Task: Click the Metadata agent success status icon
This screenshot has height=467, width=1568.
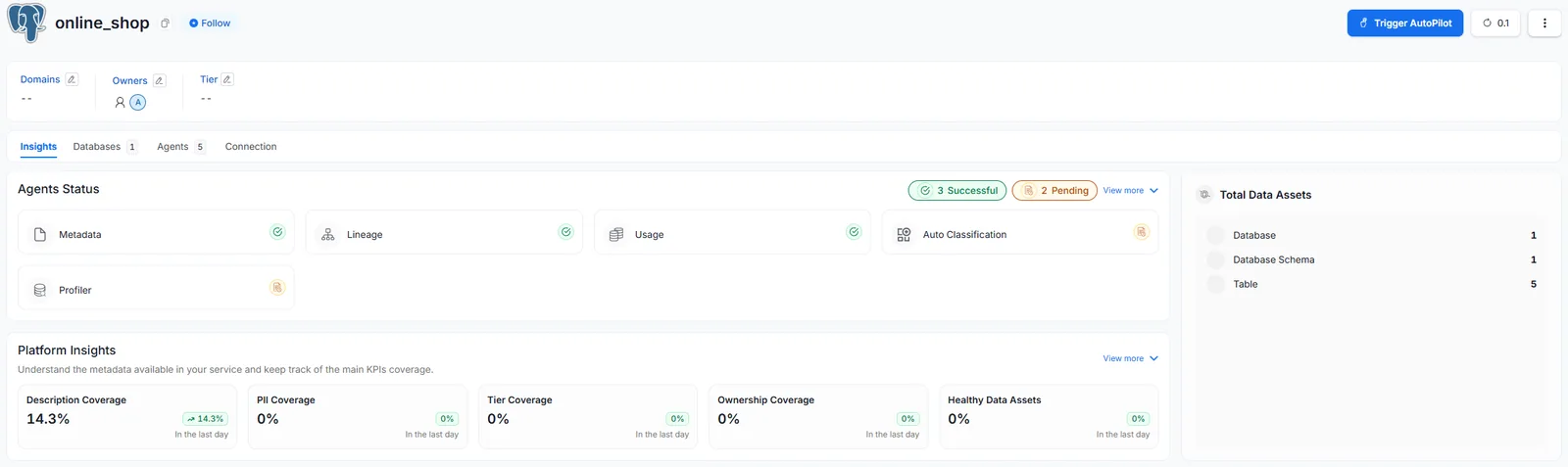Action: [x=277, y=232]
